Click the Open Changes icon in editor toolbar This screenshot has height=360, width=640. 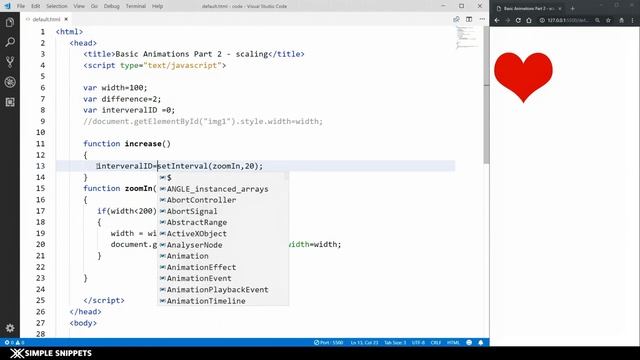point(456,19)
